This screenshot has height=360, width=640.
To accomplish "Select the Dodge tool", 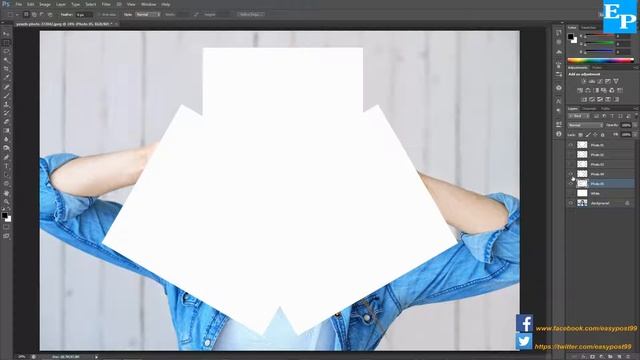I will [x=6, y=148].
